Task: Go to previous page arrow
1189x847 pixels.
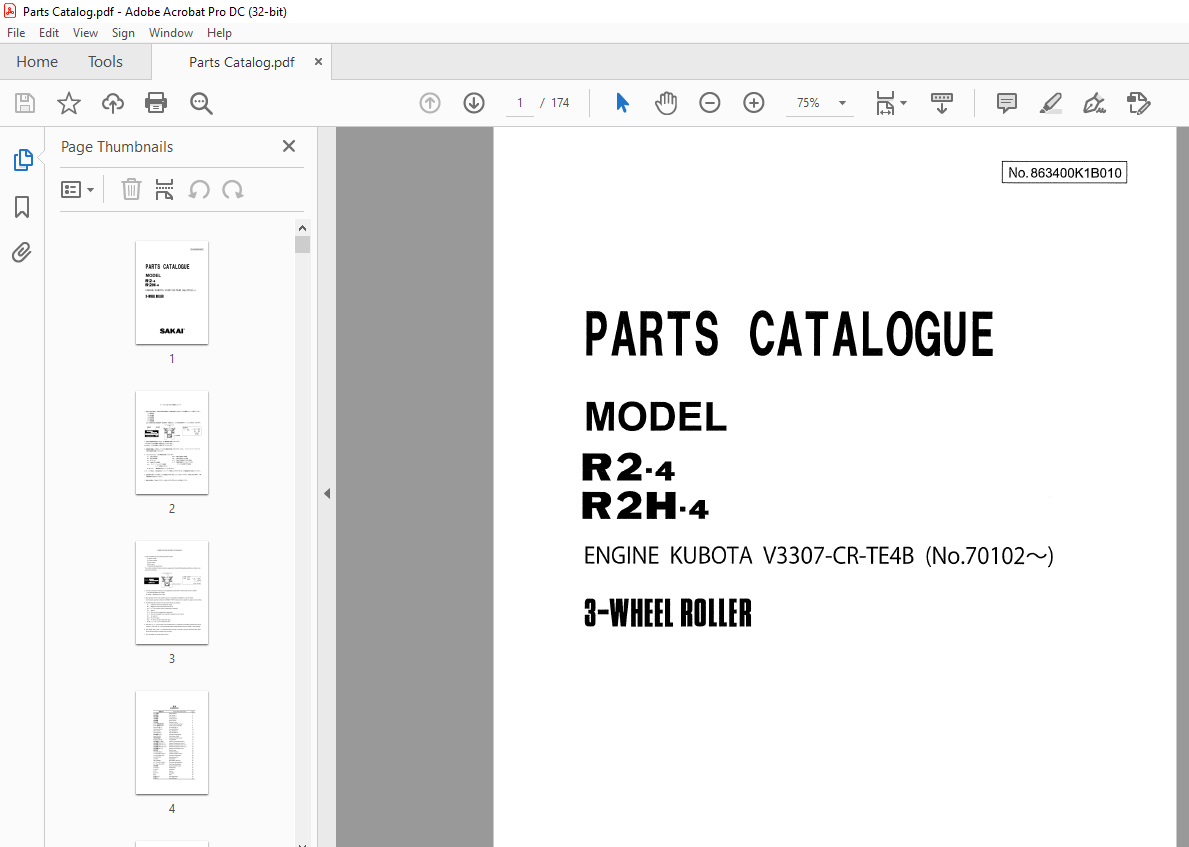Action: tap(430, 103)
